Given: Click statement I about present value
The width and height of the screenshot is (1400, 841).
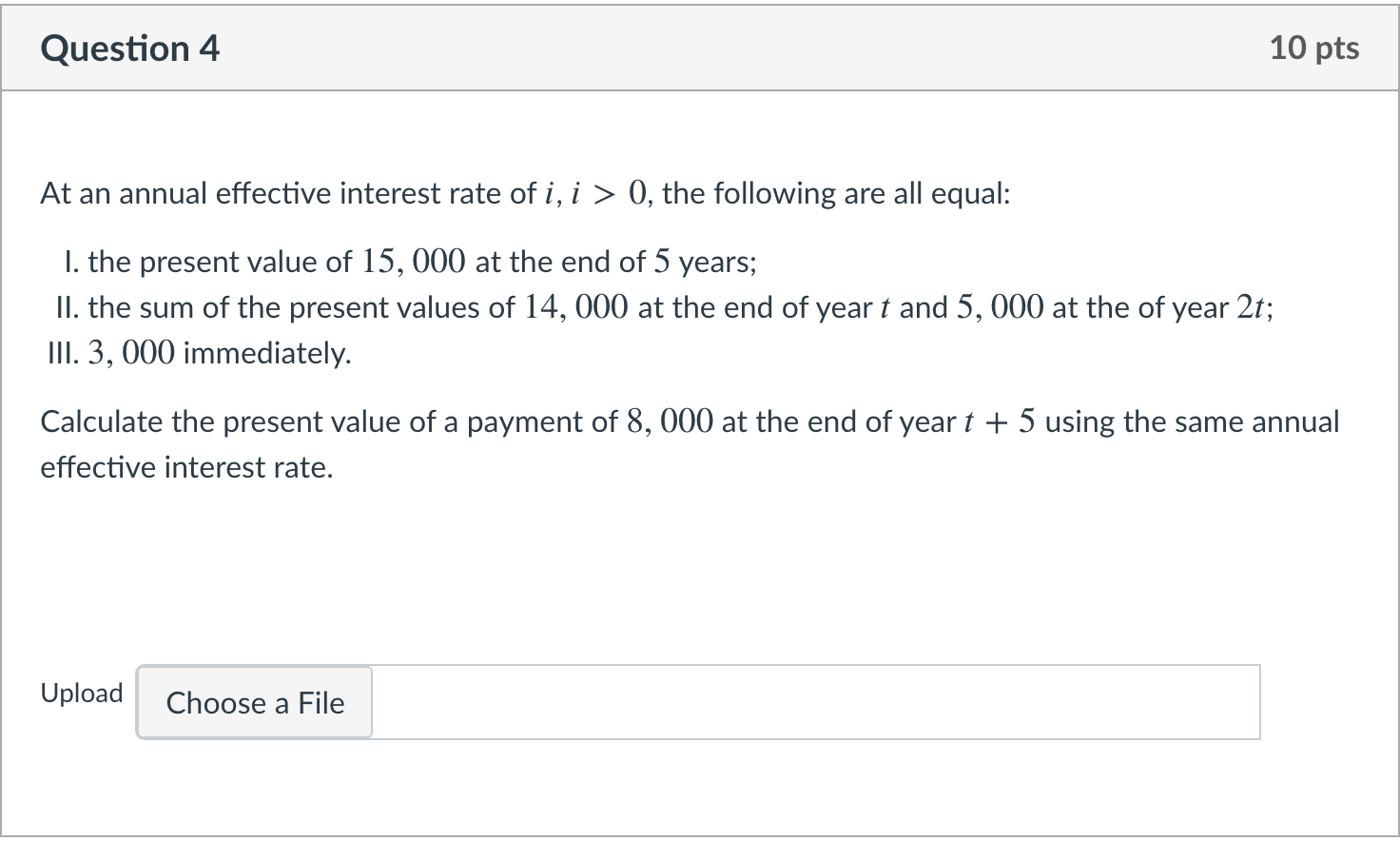Looking at the screenshot, I should click(411, 262).
